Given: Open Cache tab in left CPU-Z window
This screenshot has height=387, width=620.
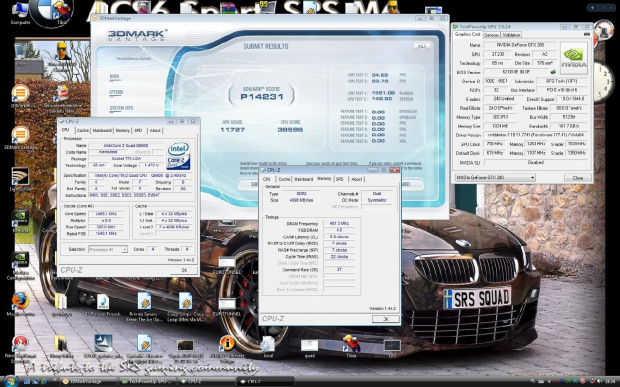Looking at the screenshot, I should pos(83,130).
